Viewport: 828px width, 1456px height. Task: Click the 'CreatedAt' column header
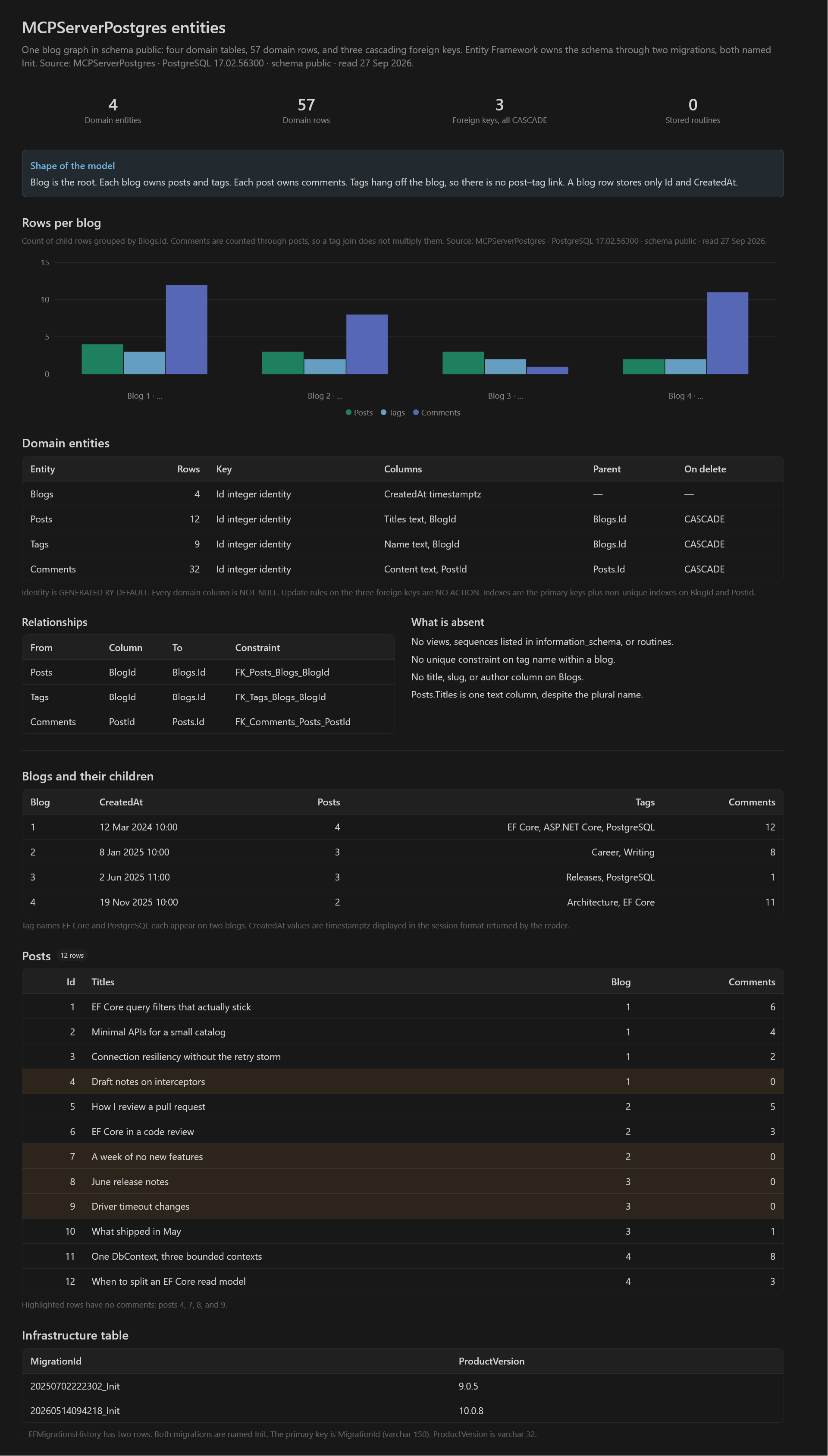[x=121, y=802]
